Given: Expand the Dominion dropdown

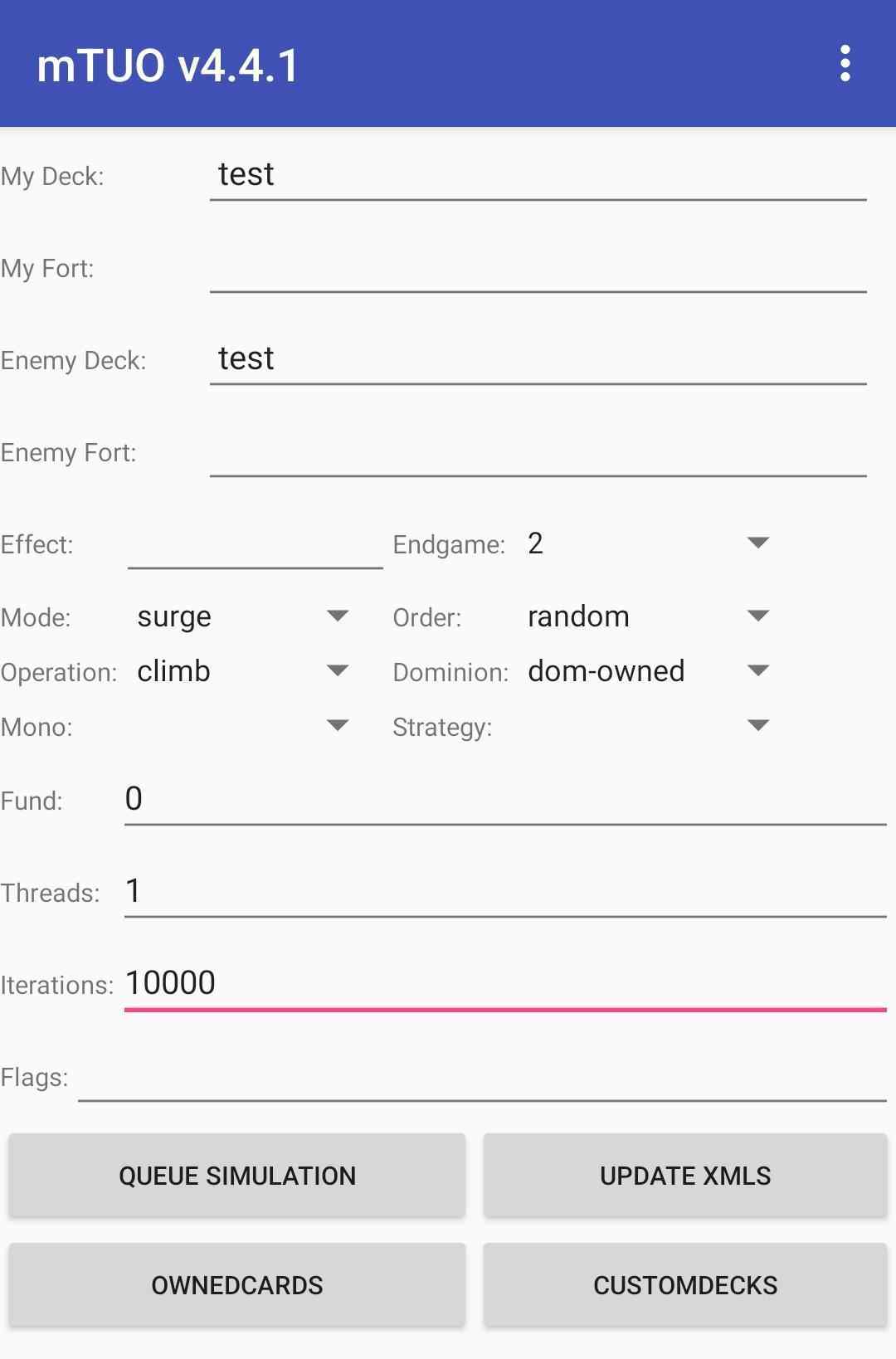Looking at the screenshot, I should pyautogui.click(x=648, y=671).
